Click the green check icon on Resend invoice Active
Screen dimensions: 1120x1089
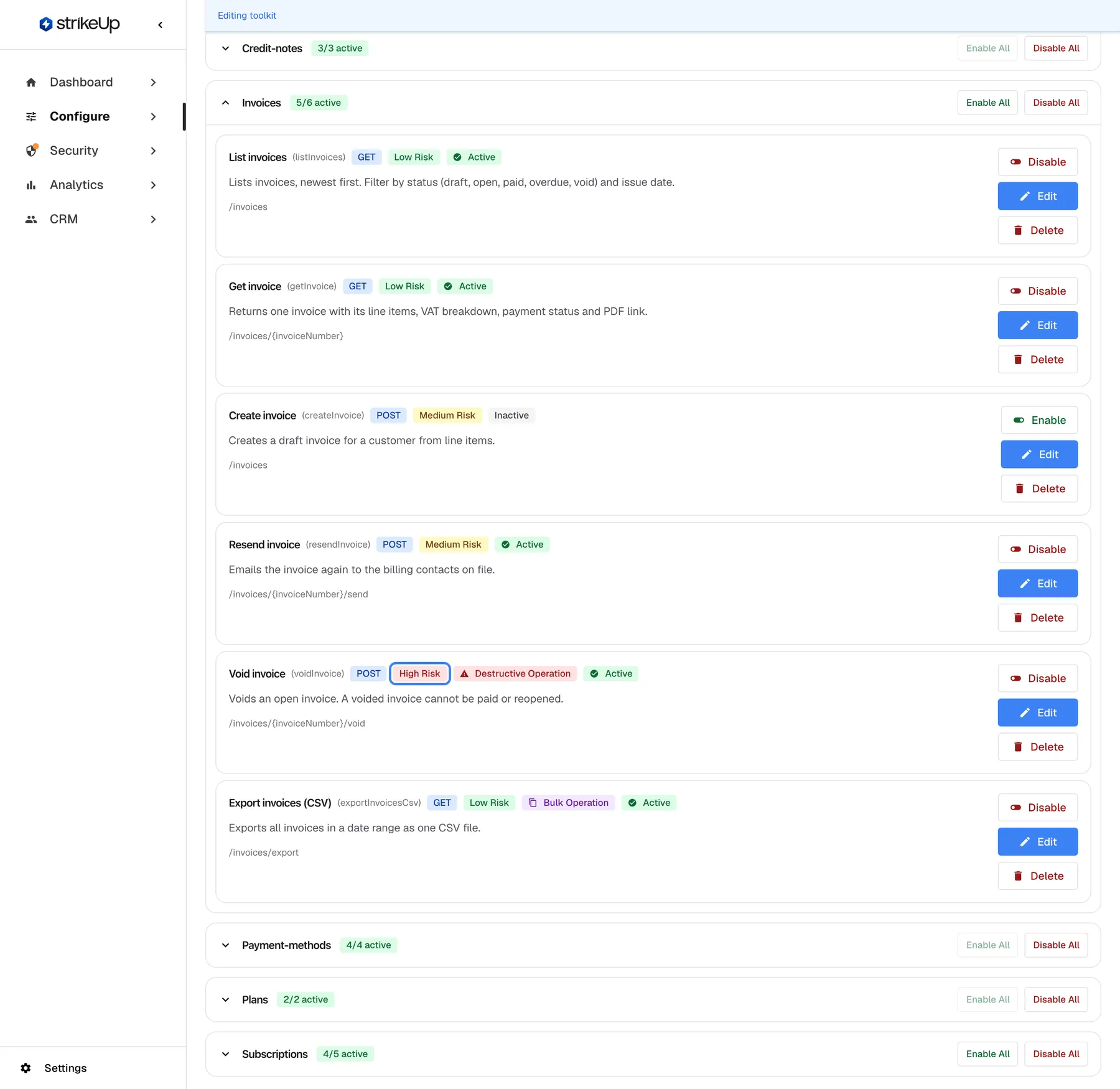(505, 544)
